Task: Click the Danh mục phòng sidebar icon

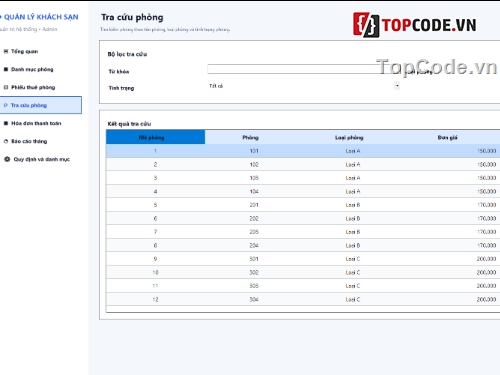Action: [x=6, y=69]
